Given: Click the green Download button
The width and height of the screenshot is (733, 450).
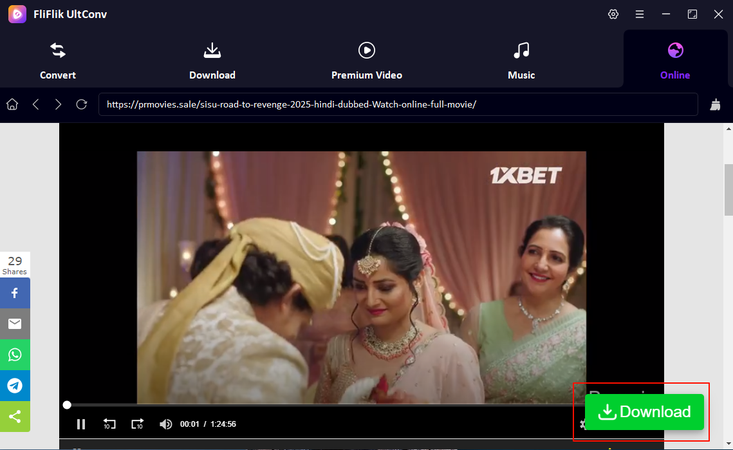Looking at the screenshot, I should [644, 412].
